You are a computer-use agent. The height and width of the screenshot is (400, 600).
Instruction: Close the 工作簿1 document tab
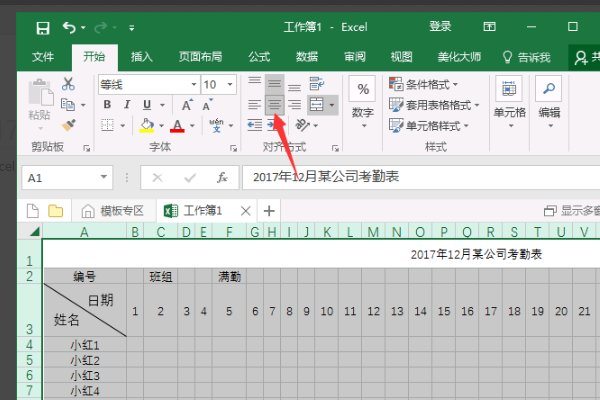[246, 211]
